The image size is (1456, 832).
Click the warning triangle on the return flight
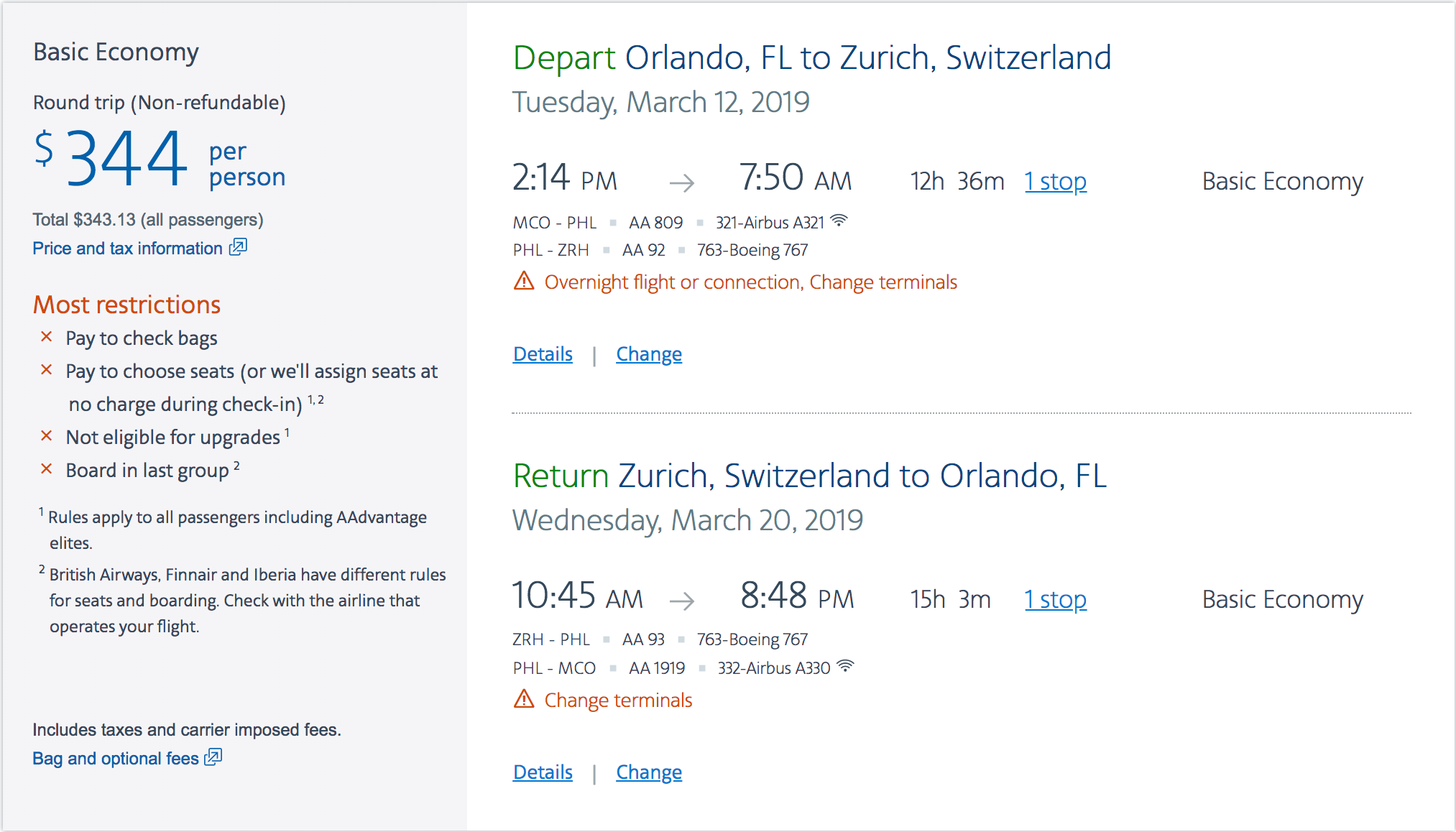[x=524, y=699]
